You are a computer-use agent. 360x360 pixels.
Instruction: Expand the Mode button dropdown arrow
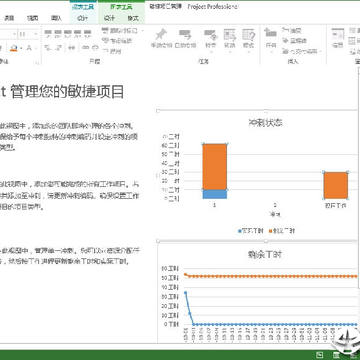(x=249, y=52)
